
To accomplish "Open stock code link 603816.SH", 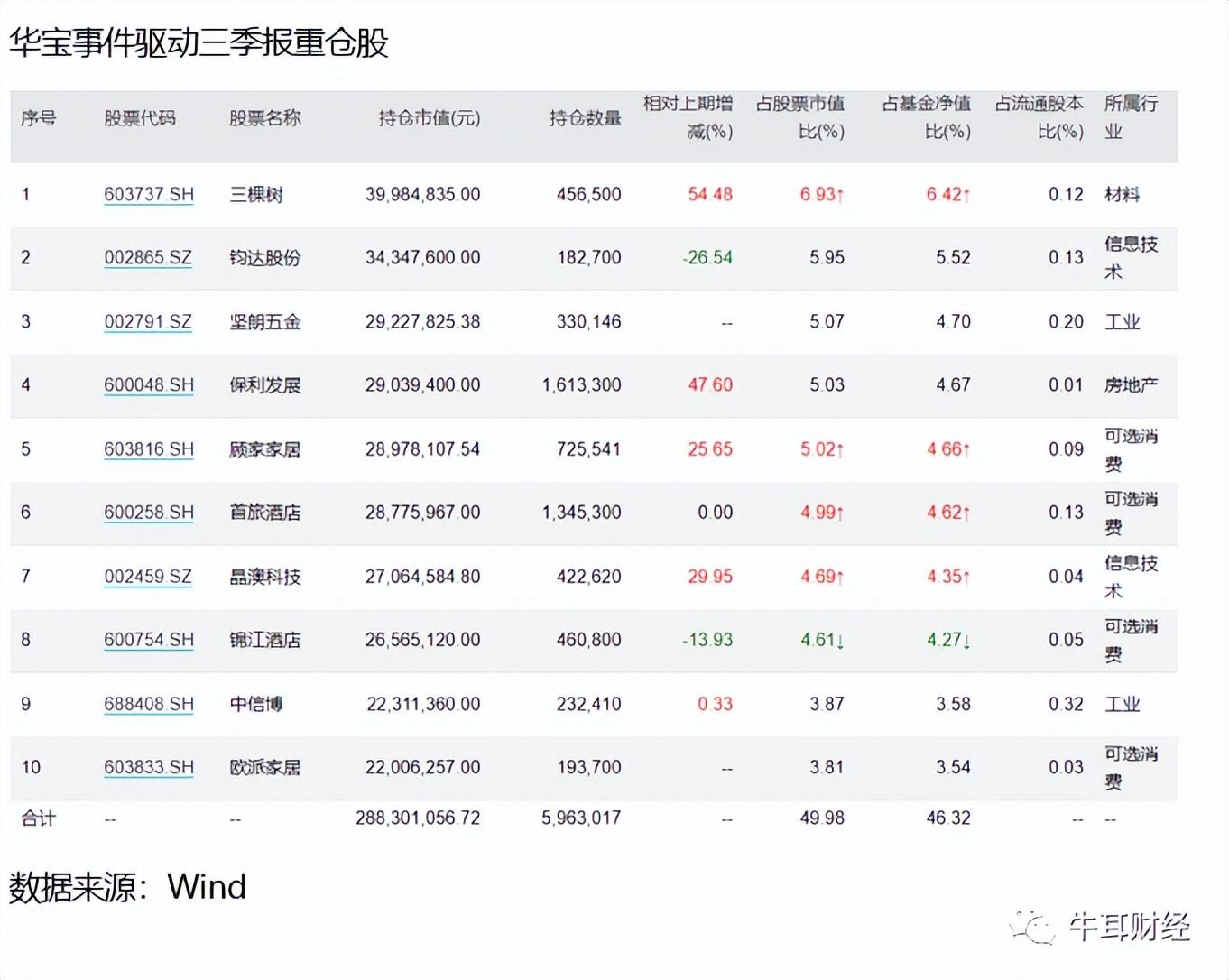I will pyautogui.click(x=149, y=448).
